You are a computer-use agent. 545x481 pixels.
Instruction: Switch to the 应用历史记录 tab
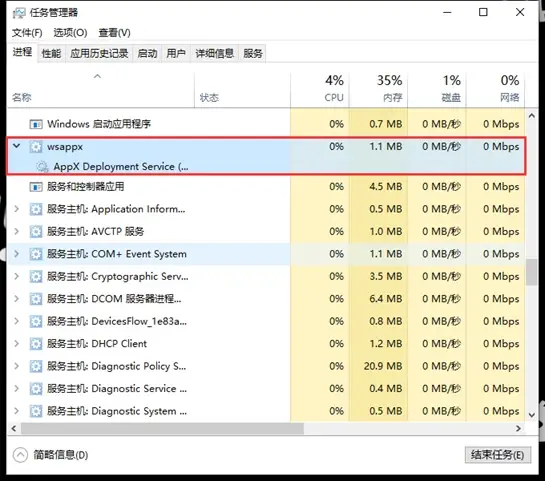[x=99, y=54]
